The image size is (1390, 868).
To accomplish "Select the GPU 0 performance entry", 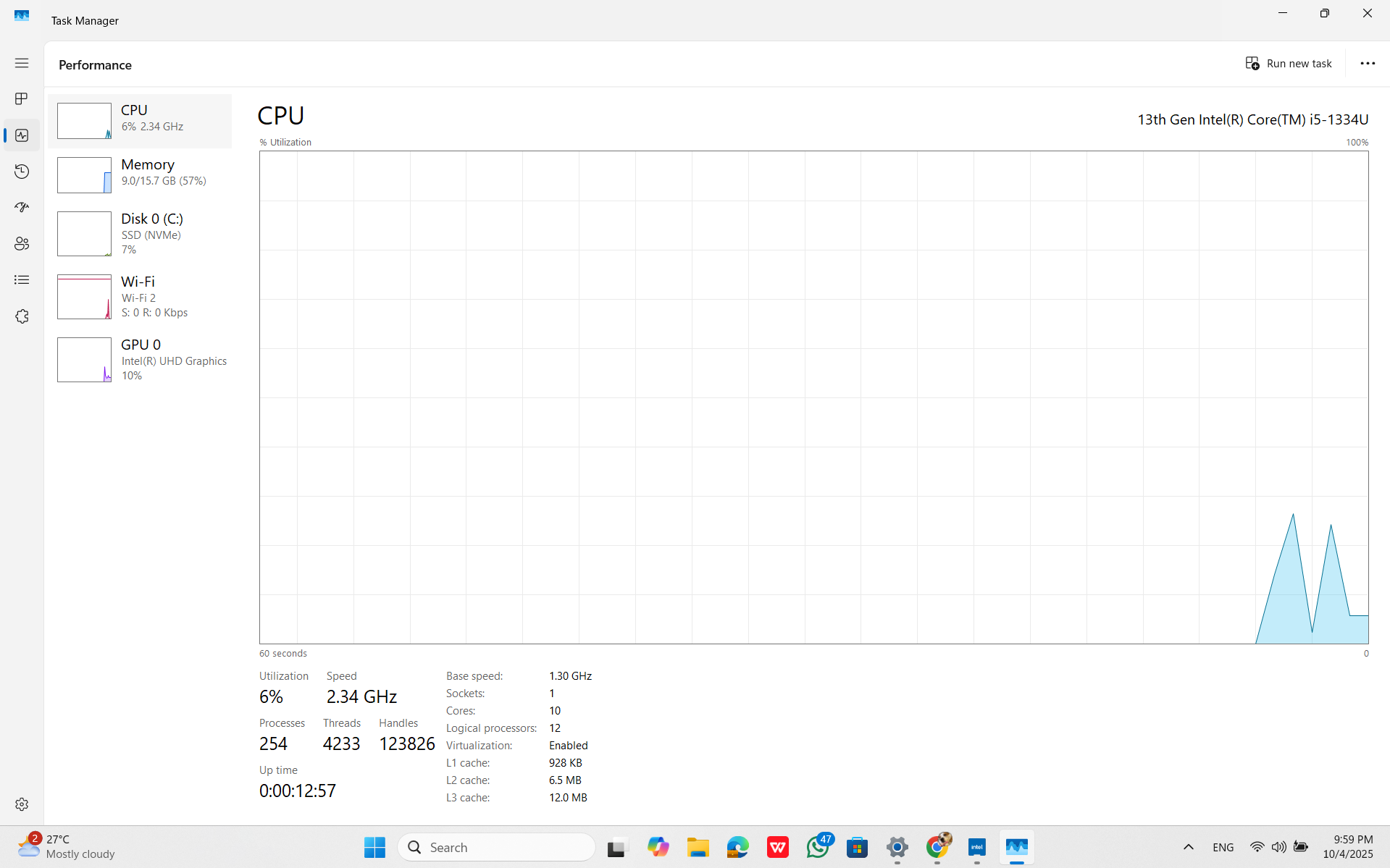I will 140,360.
